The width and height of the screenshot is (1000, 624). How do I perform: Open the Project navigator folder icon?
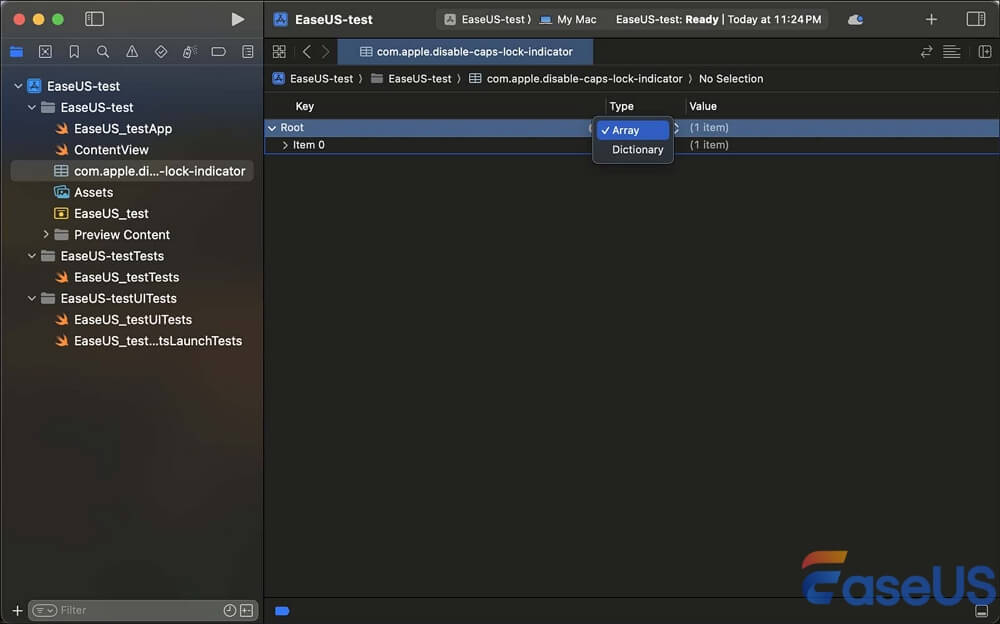(x=17, y=52)
